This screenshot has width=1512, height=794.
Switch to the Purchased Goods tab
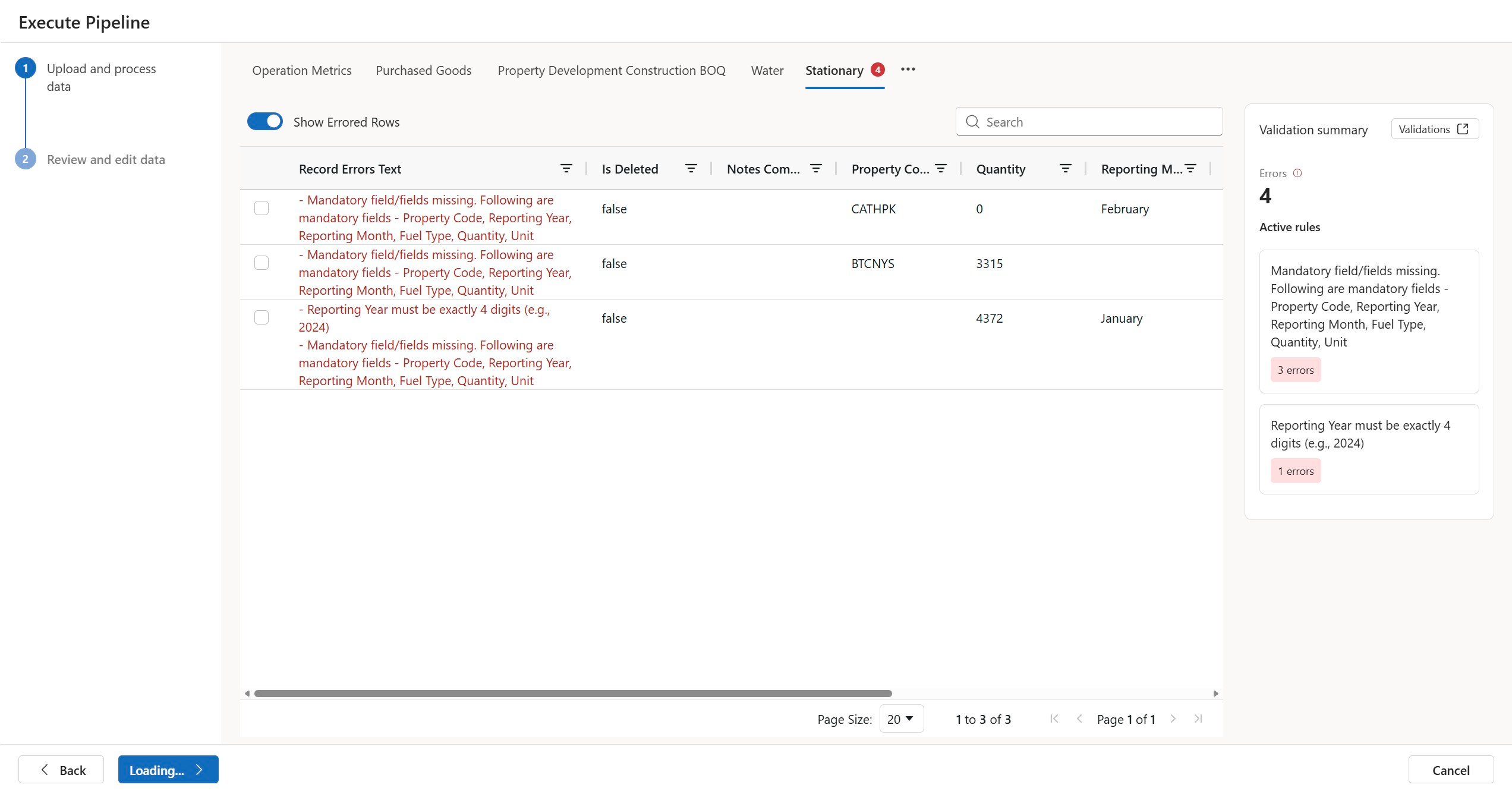[423, 70]
